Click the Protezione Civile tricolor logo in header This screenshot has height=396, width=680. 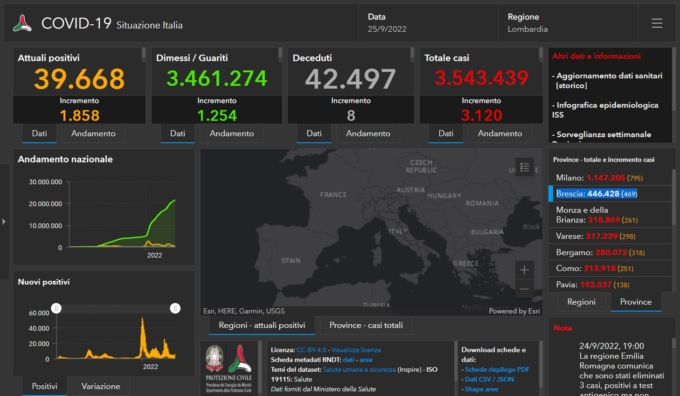(22, 23)
